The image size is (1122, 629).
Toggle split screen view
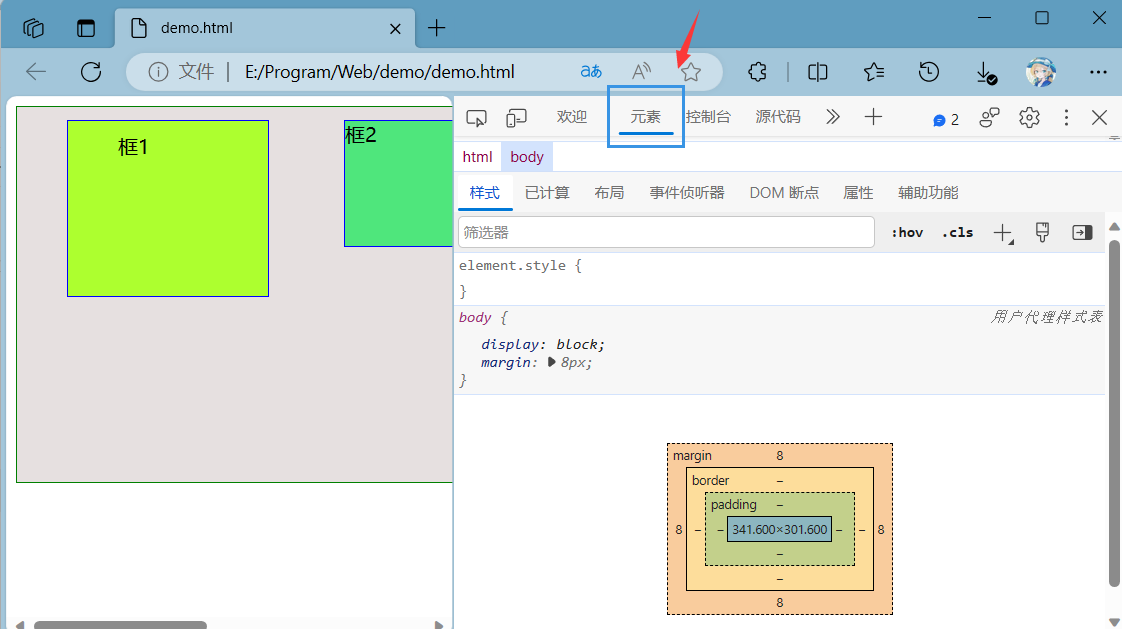click(817, 72)
